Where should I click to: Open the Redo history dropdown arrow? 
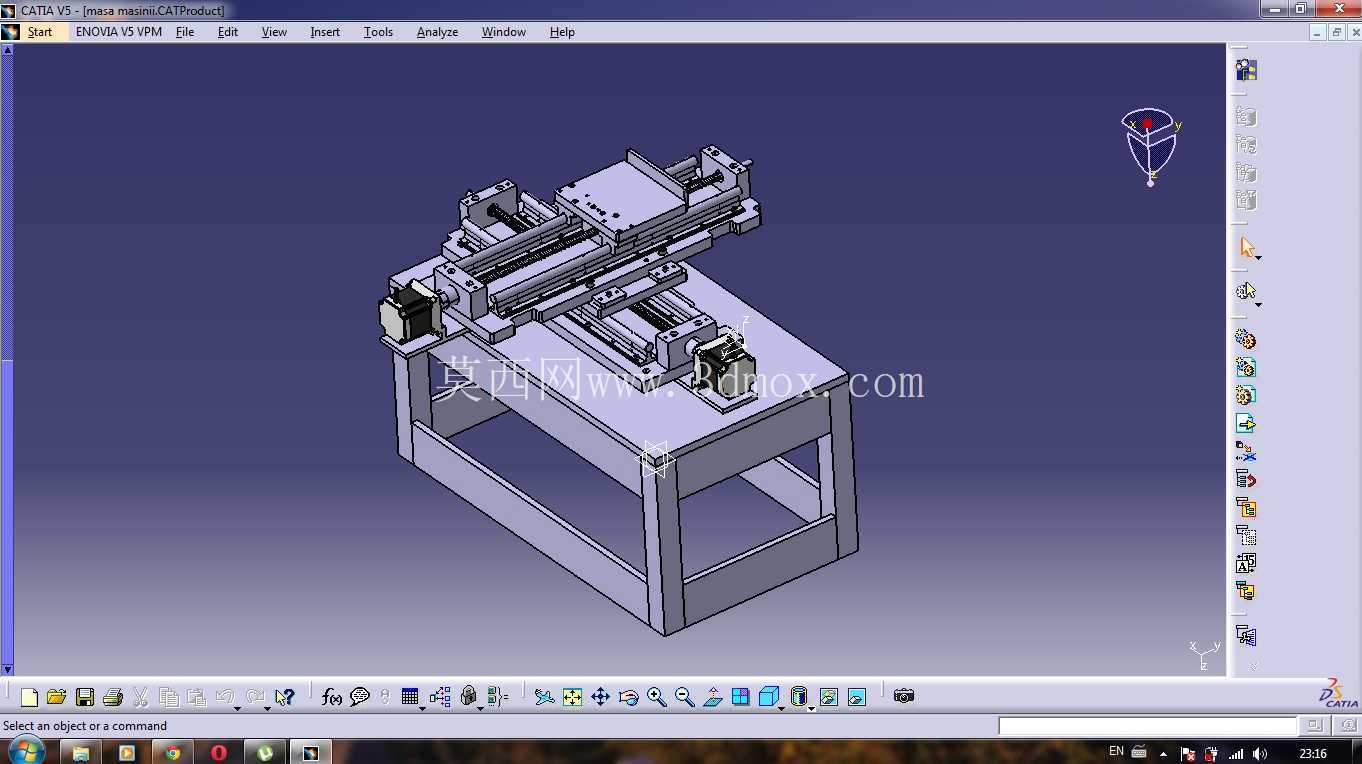pyautogui.click(x=267, y=708)
